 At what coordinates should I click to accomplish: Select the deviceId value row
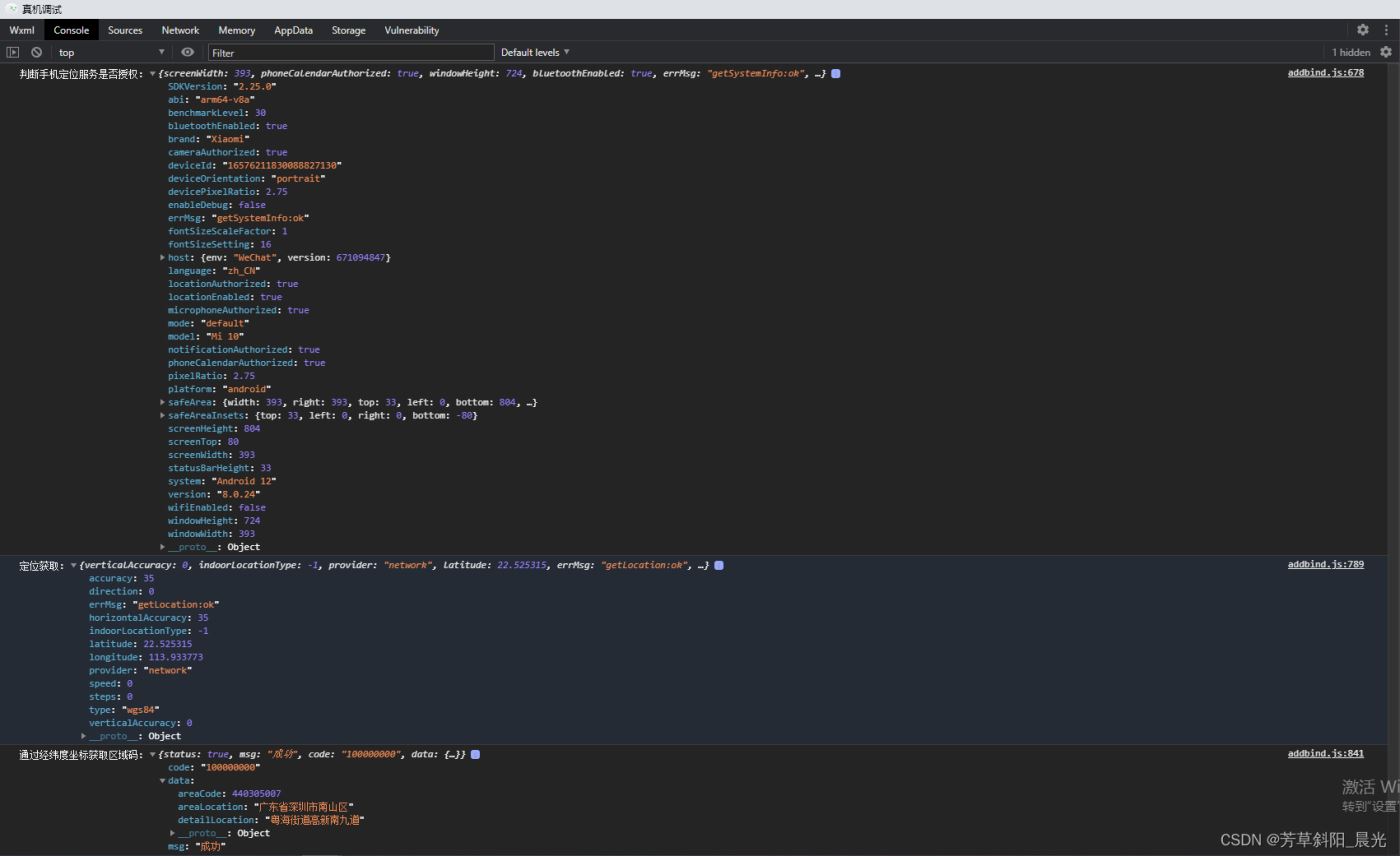pyautogui.click(x=255, y=165)
